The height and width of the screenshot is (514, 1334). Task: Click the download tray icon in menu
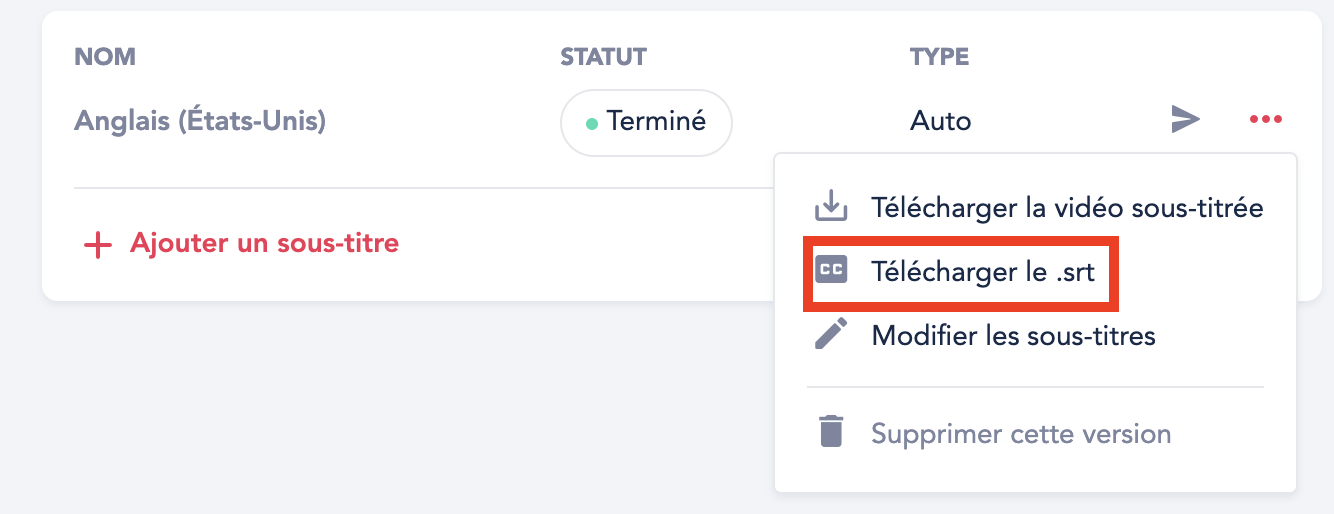coord(831,208)
